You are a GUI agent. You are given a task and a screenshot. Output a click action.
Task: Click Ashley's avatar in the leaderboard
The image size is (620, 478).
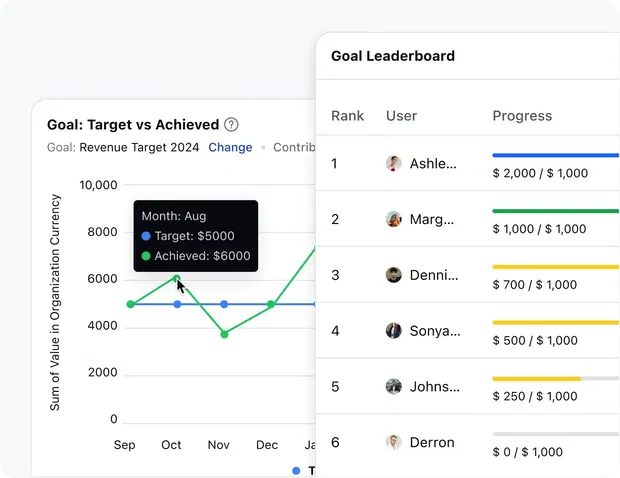tap(394, 163)
